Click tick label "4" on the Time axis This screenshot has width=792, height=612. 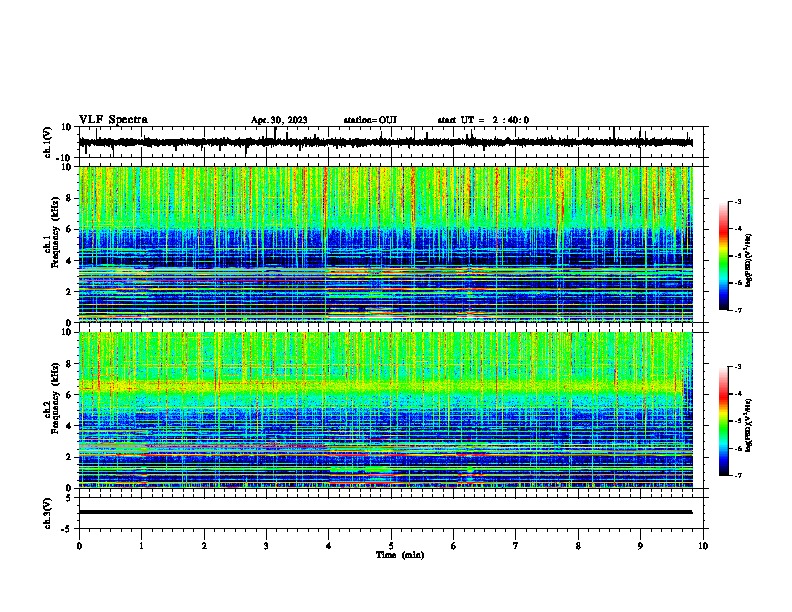click(x=328, y=546)
